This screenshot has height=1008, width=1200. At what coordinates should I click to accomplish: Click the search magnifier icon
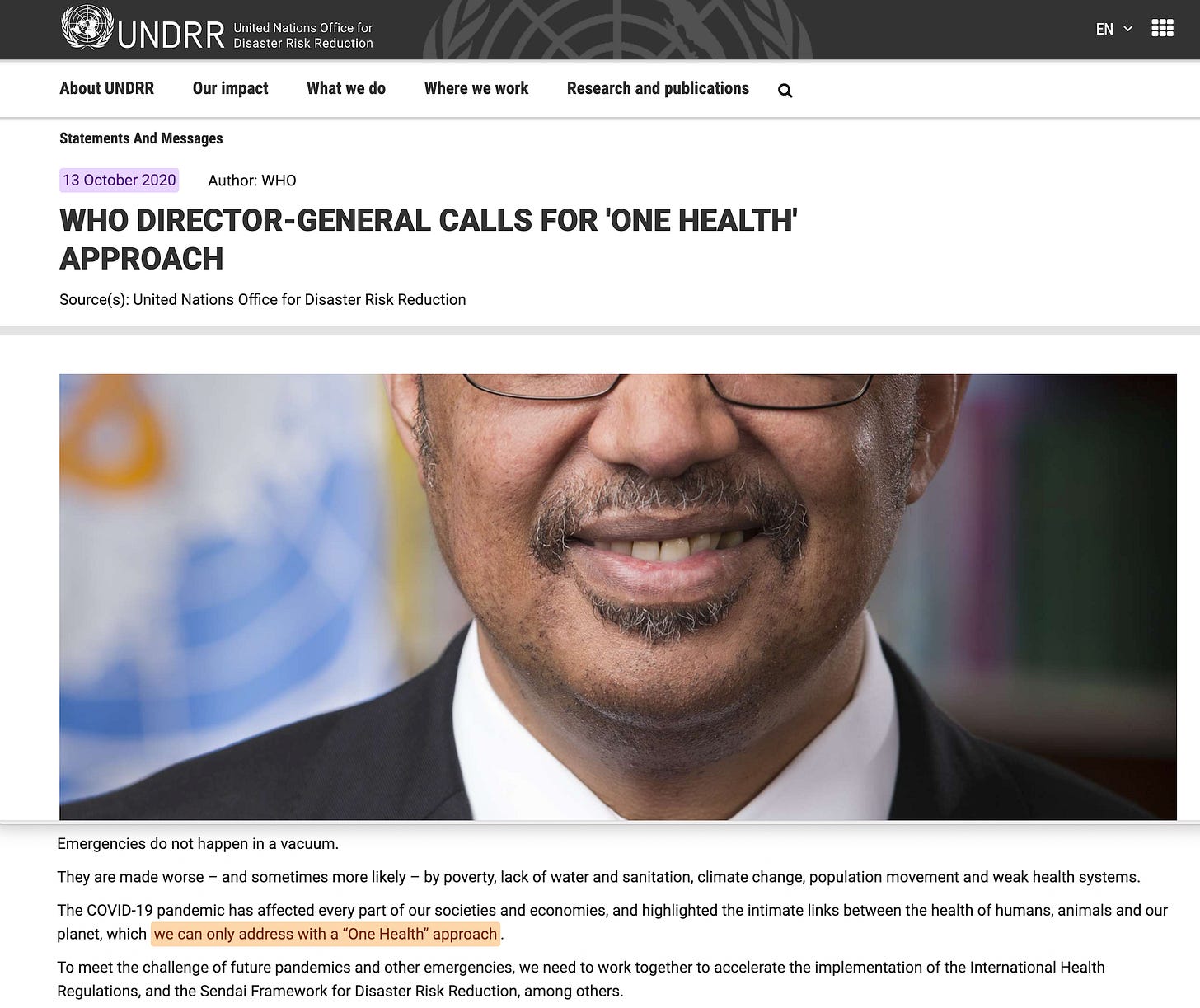[x=785, y=91]
